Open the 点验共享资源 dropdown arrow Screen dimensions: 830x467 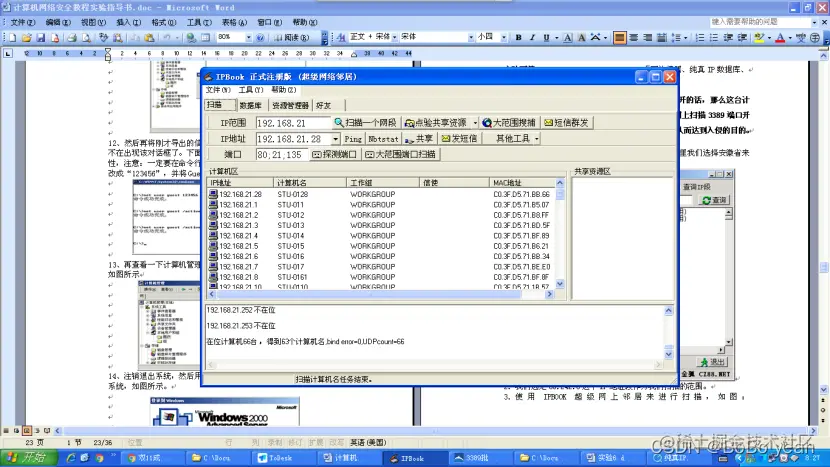[475, 123]
